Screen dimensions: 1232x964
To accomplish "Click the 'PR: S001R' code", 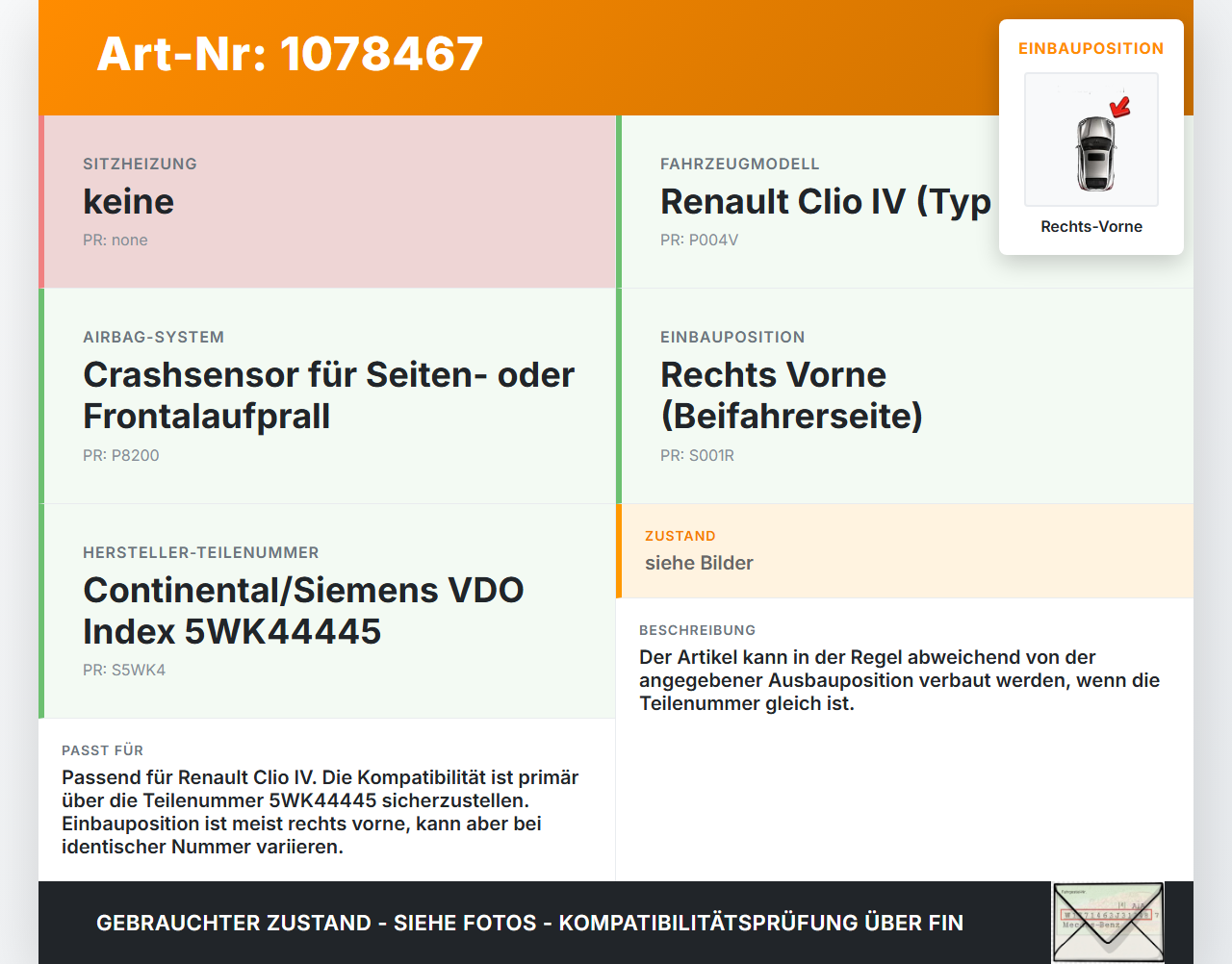I will click(698, 455).
